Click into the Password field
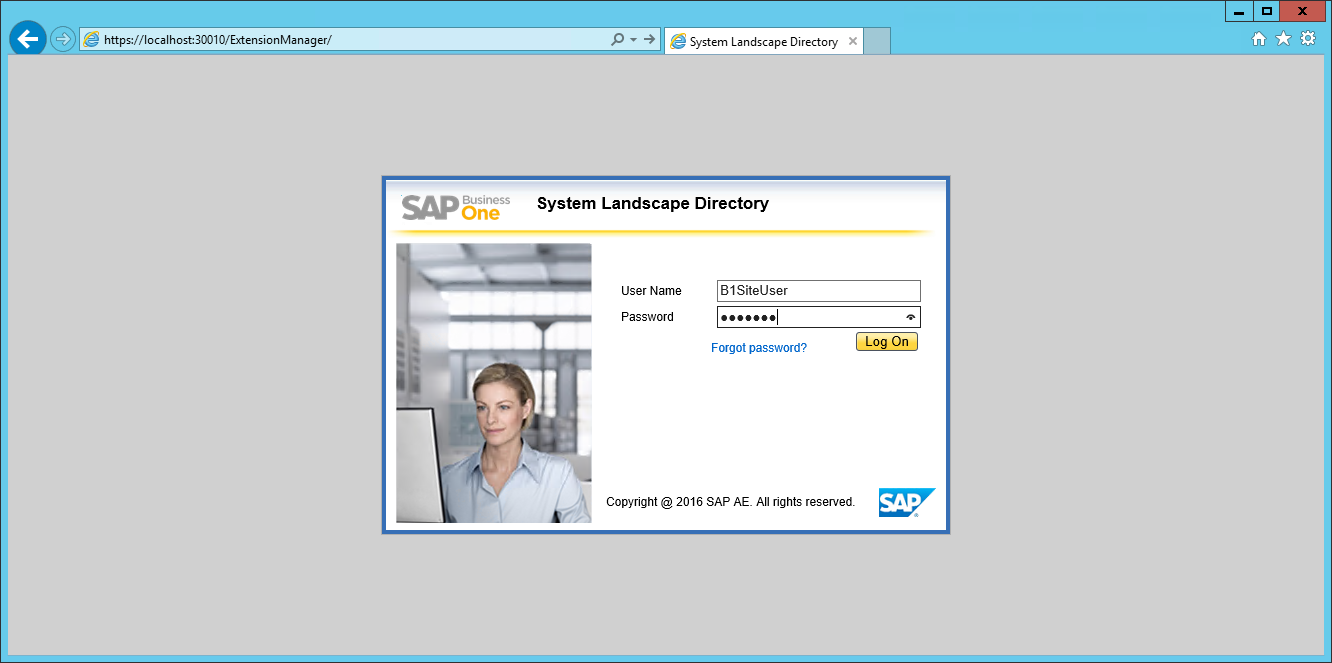 [818, 317]
